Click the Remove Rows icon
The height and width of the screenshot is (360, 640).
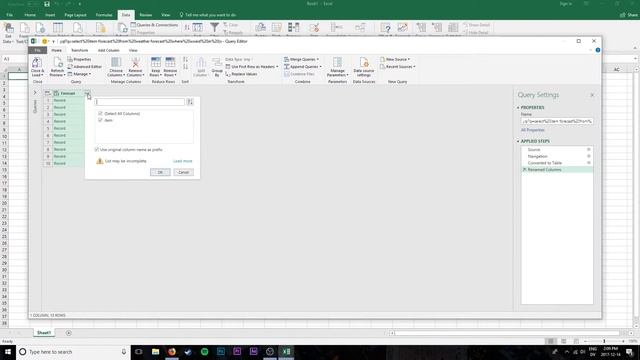170,62
